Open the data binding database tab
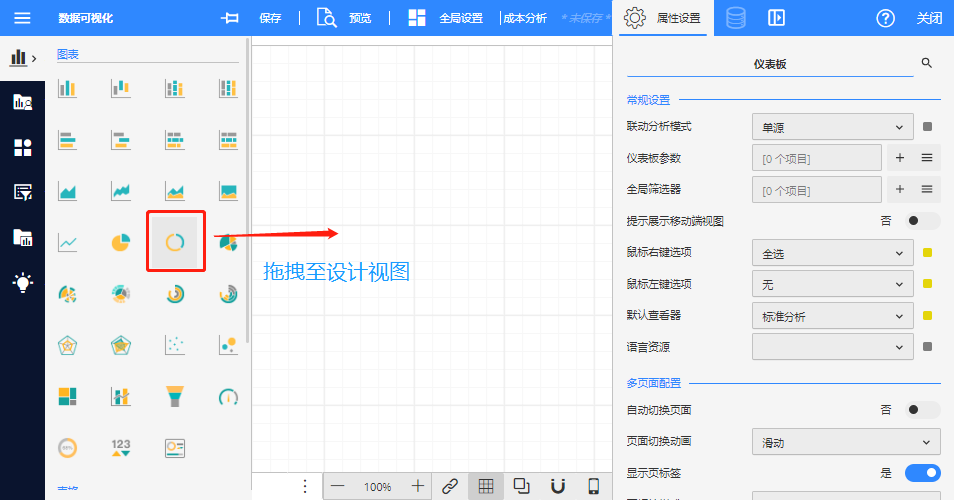954x500 pixels. (x=735, y=18)
